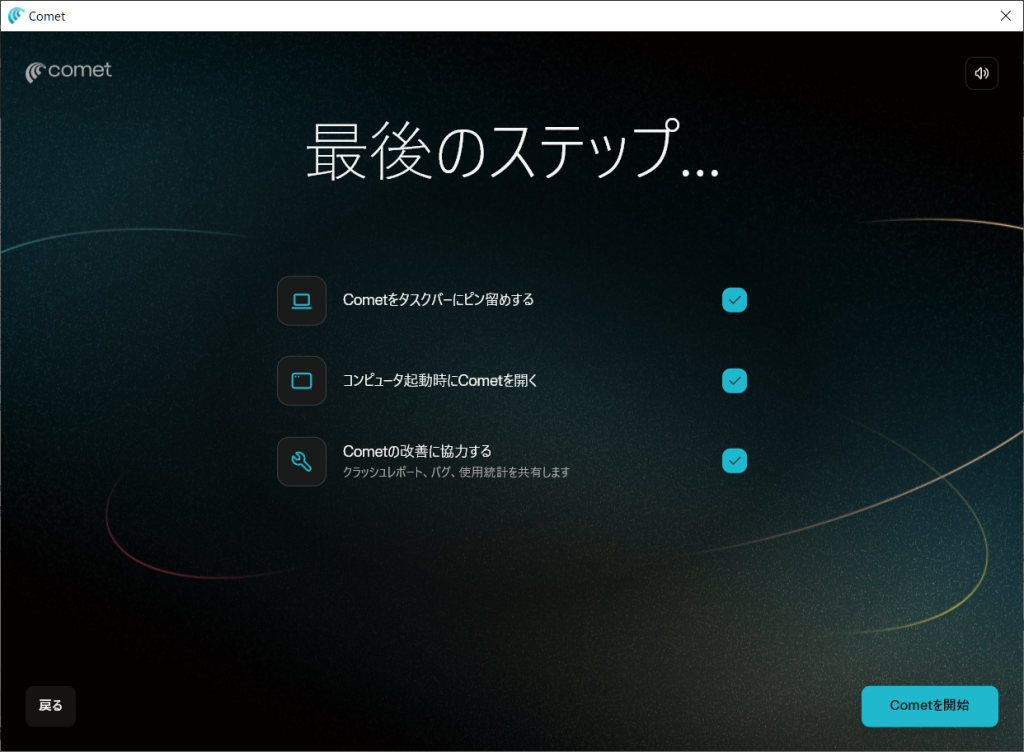Image resolution: width=1024 pixels, height=752 pixels.
Task: Click the Comet window title text
Action: [47, 16]
